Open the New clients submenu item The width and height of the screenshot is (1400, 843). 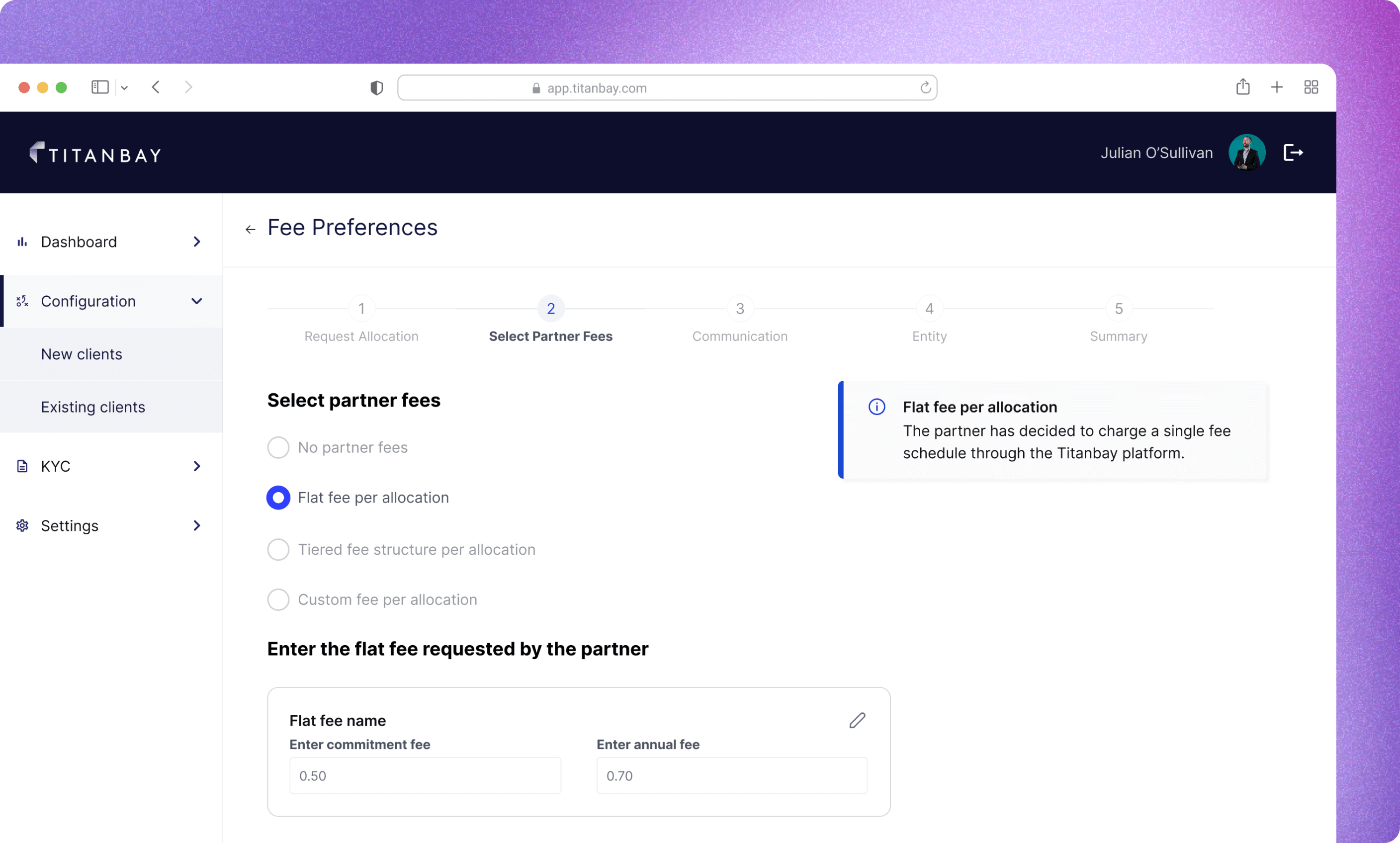coord(82,354)
